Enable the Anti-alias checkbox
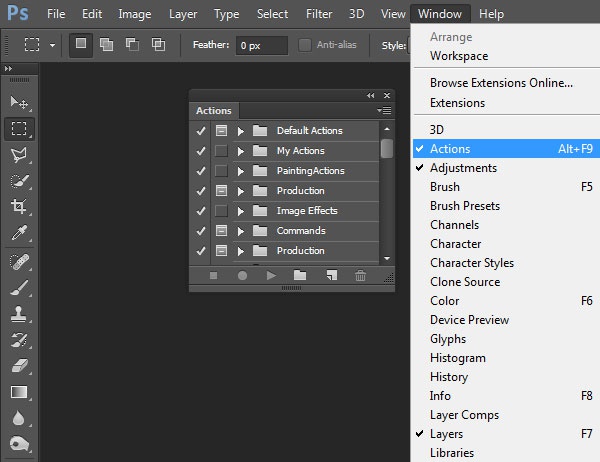Screen dimensions: 600x462 click(x=305, y=45)
